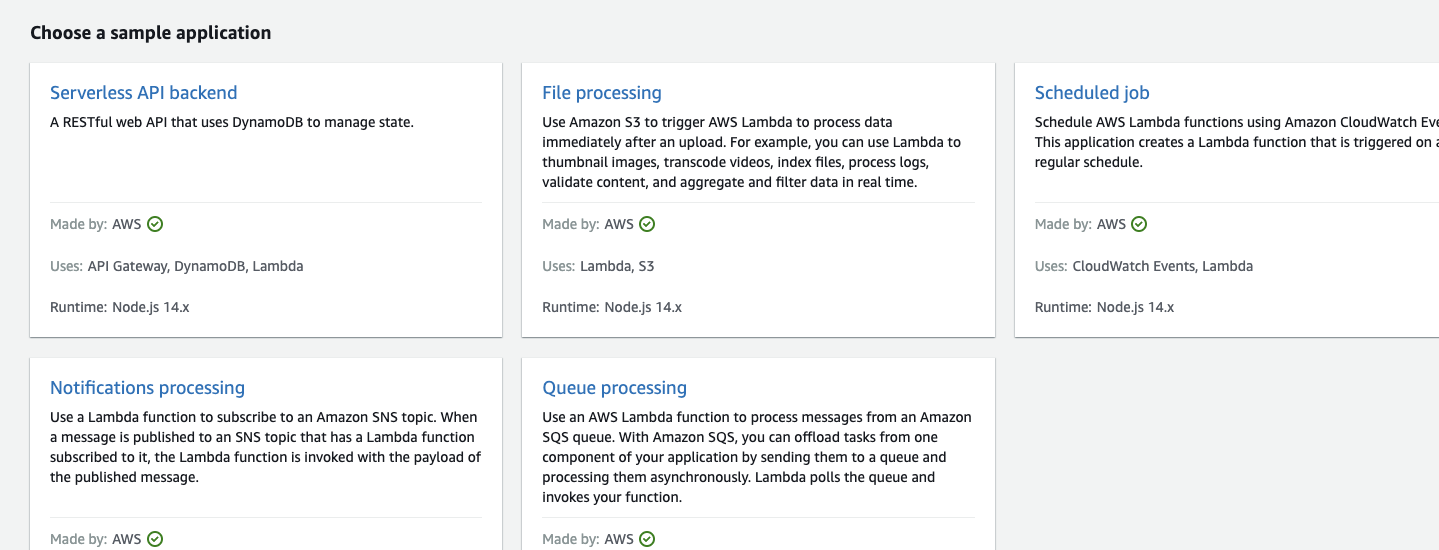
Task: Open the File processing sample application
Action: [x=602, y=93]
